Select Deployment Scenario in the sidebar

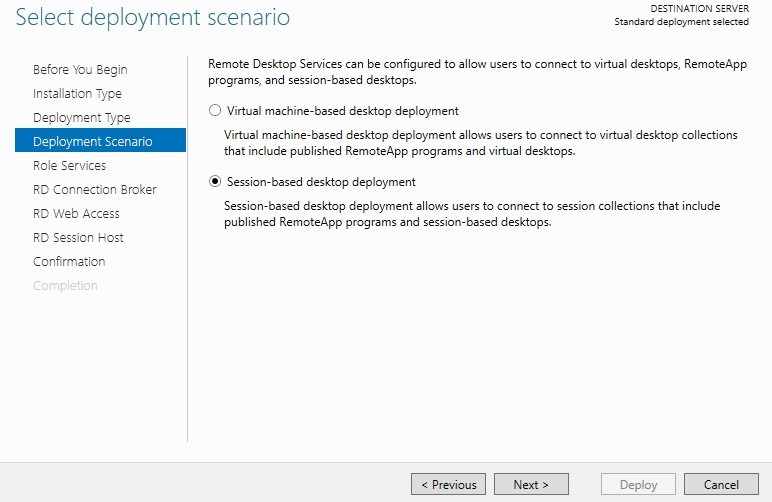click(x=100, y=140)
